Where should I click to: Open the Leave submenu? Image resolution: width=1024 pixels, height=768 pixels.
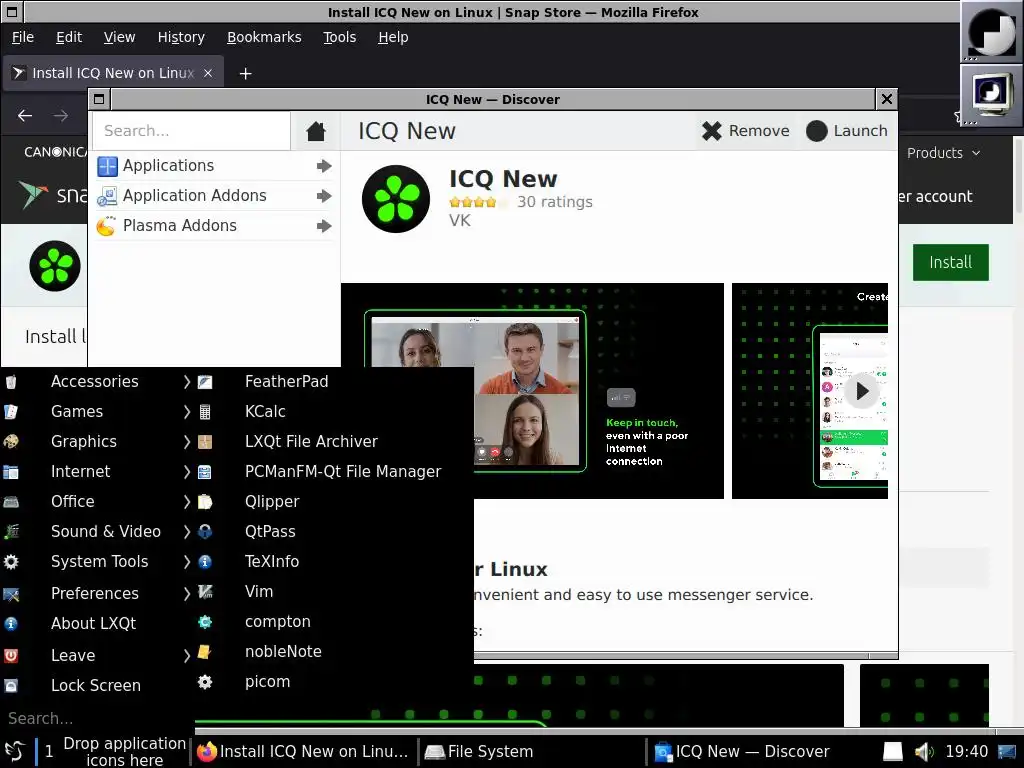[x=98, y=655]
